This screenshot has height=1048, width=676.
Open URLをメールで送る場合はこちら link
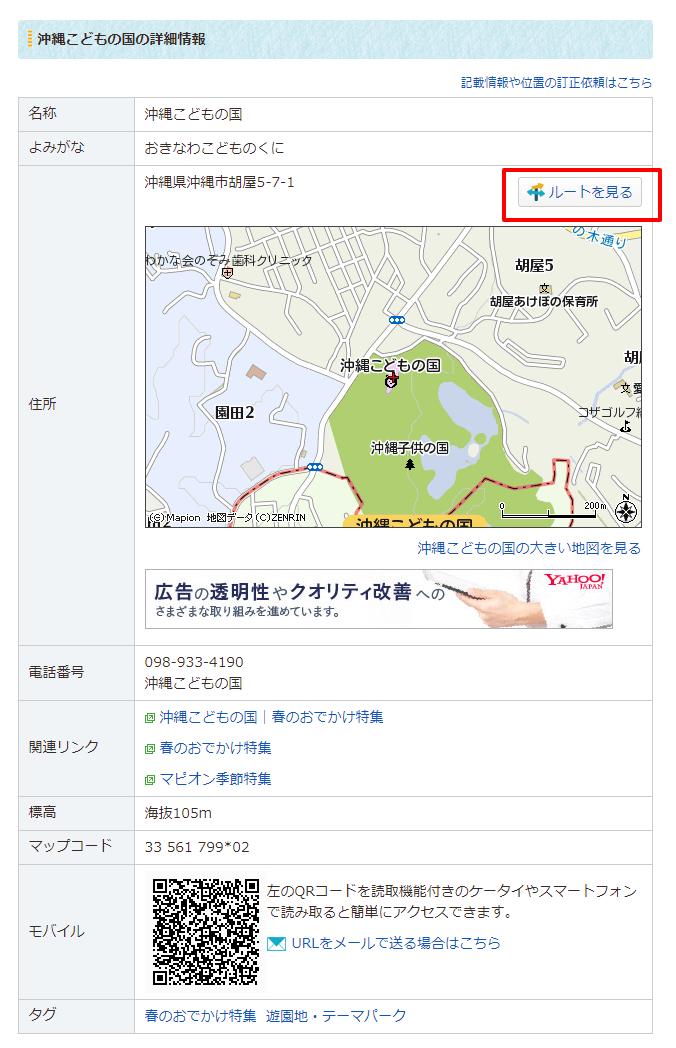(x=396, y=943)
